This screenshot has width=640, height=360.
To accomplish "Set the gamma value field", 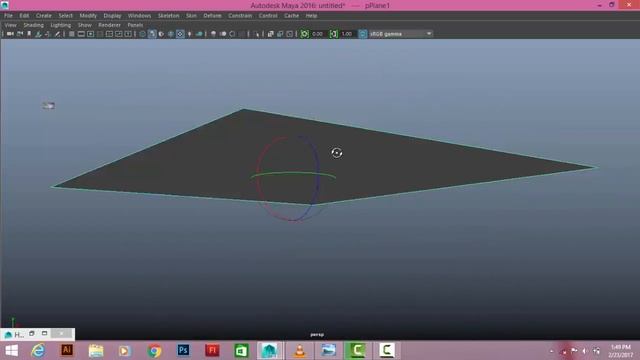I will (347, 34).
